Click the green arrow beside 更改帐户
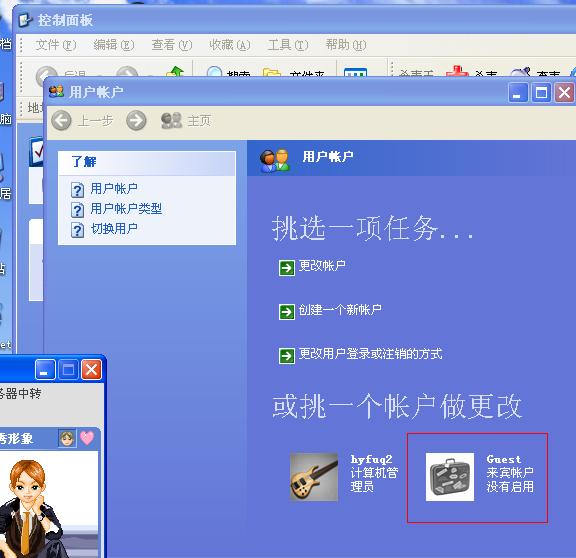576x558 pixels. pyautogui.click(x=287, y=268)
